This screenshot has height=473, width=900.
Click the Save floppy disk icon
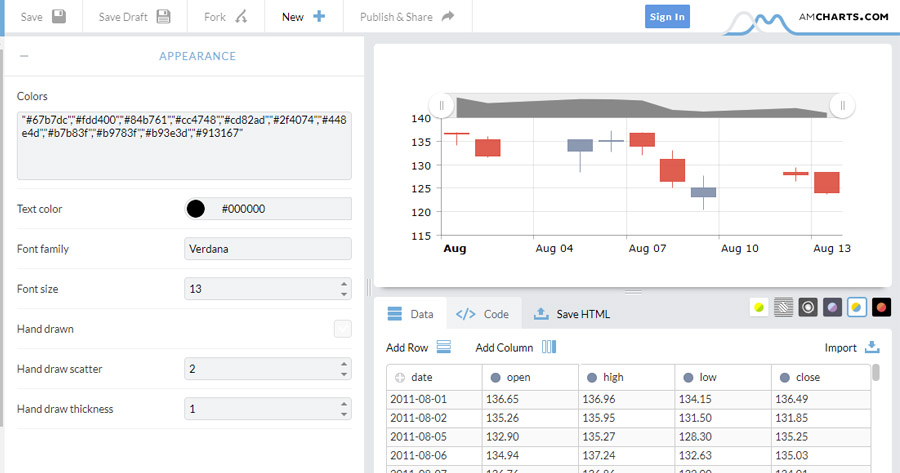tap(59, 17)
